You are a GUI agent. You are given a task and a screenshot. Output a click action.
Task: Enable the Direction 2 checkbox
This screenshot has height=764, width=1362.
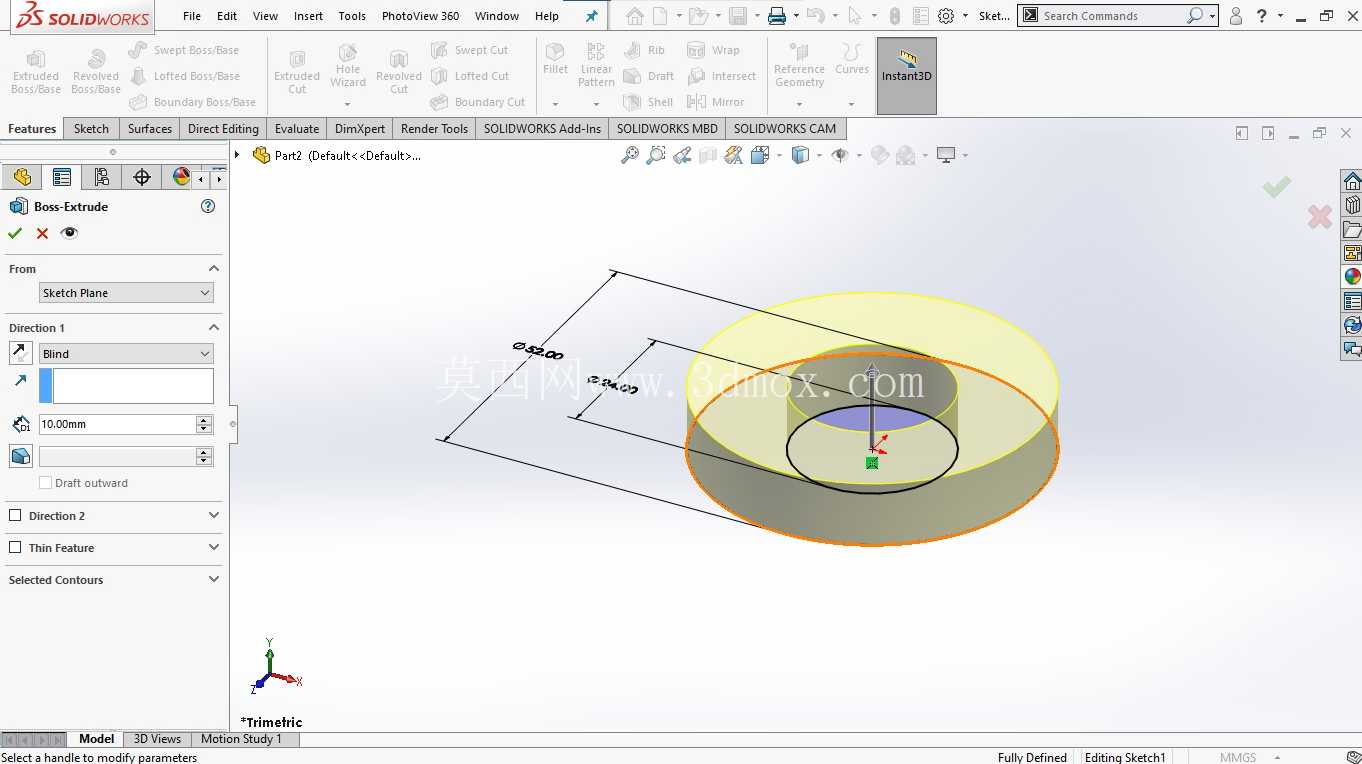[15, 516]
